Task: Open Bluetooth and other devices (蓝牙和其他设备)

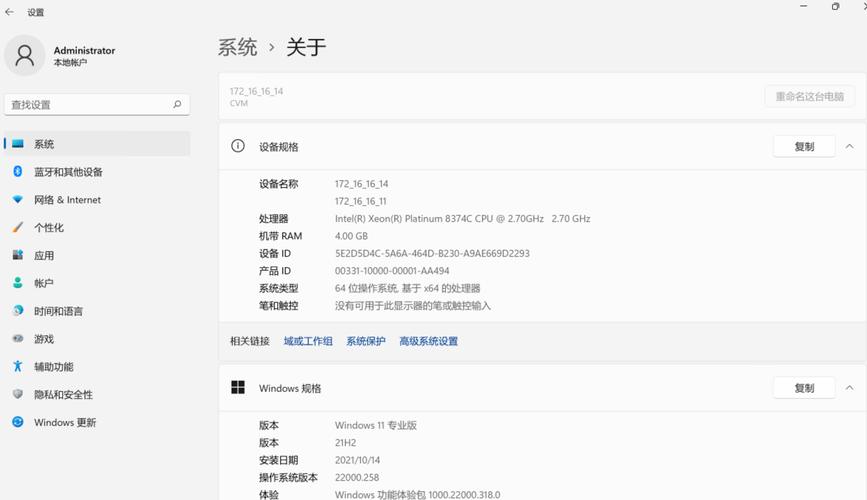Action: coord(97,172)
